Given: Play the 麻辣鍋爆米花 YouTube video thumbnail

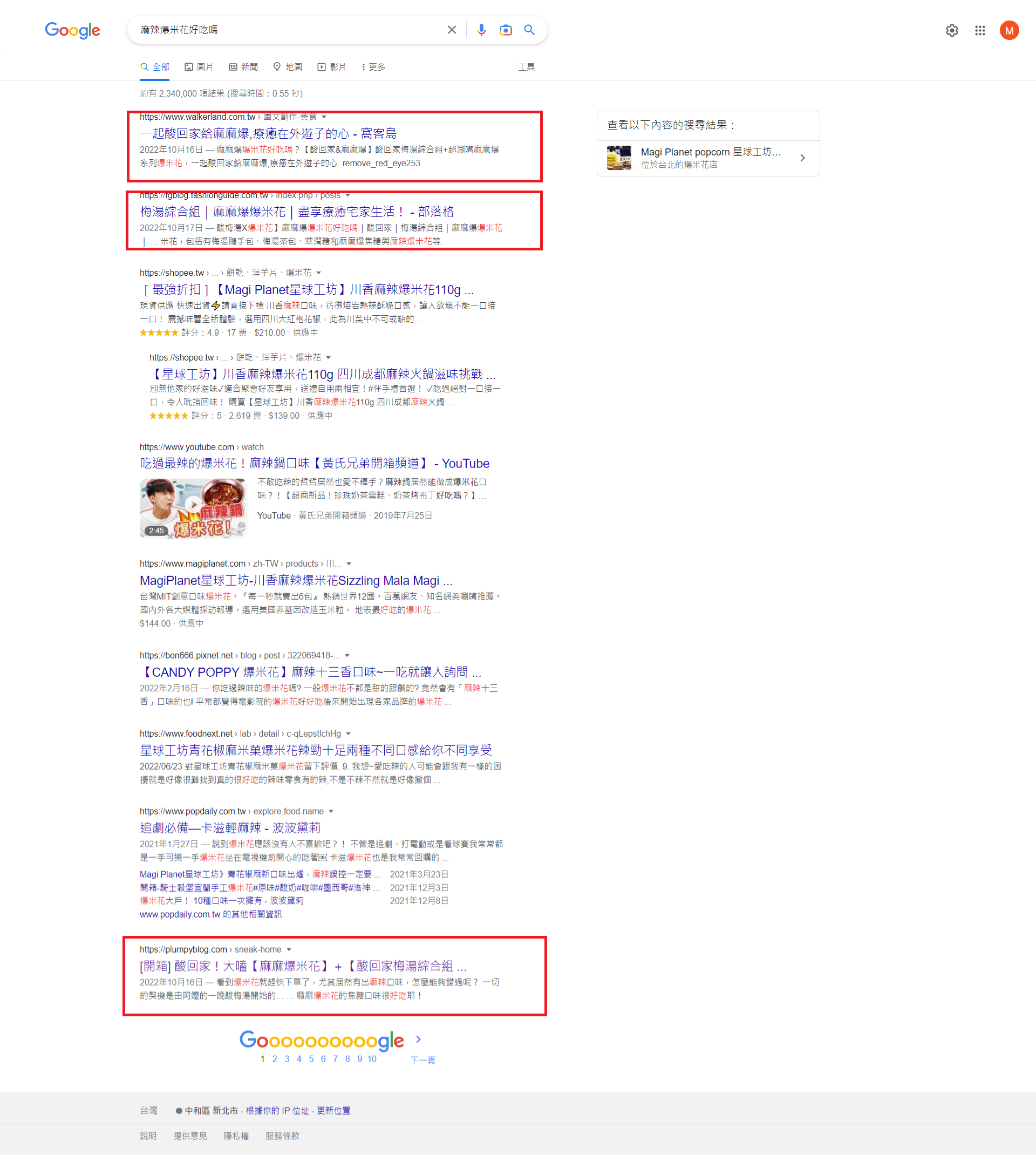Looking at the screenshot, I should click(x=193, y=507).
